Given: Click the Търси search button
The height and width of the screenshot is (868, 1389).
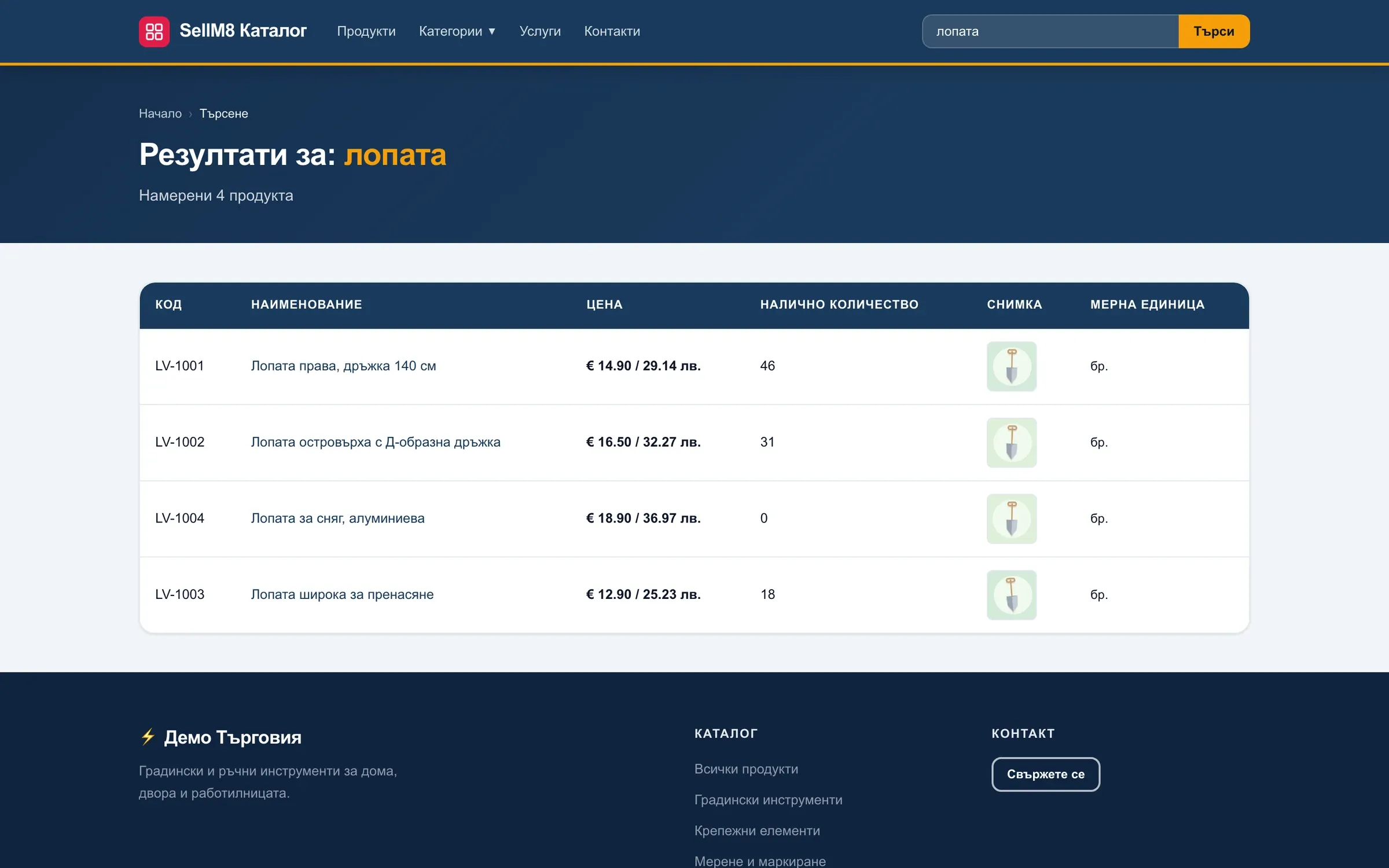Looking at the screenshot, I should coord(1214,31).
